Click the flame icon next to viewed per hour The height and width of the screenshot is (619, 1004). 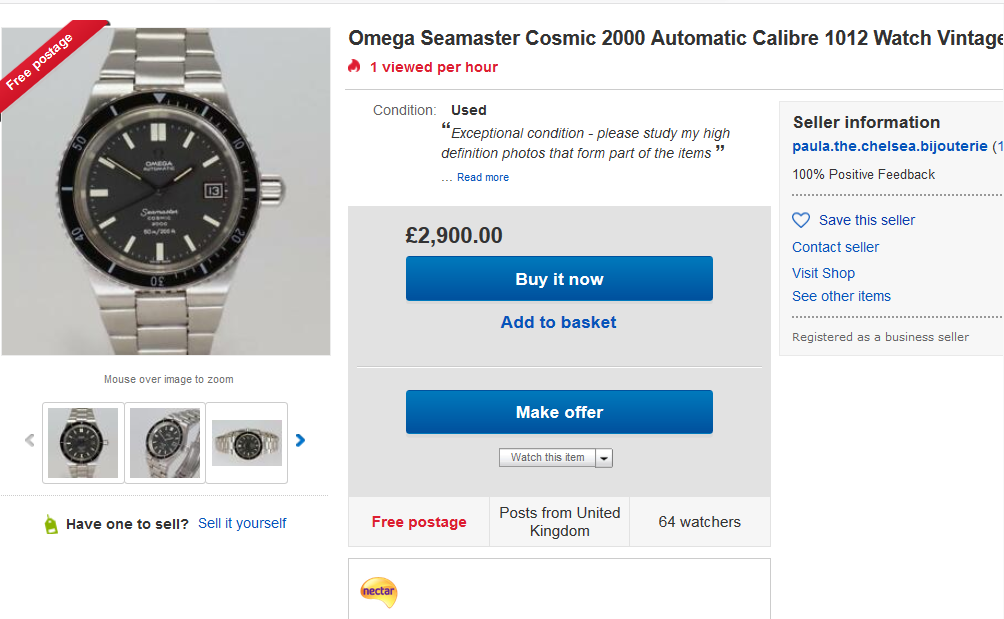coord(354,67)
